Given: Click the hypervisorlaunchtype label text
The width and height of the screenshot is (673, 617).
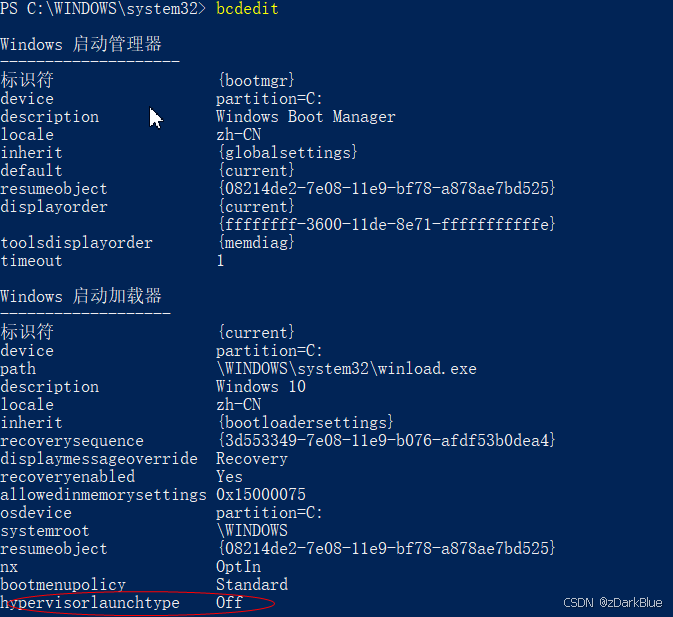Looking at the screenshot, I should pyautogui.click(x=90, y=603).
